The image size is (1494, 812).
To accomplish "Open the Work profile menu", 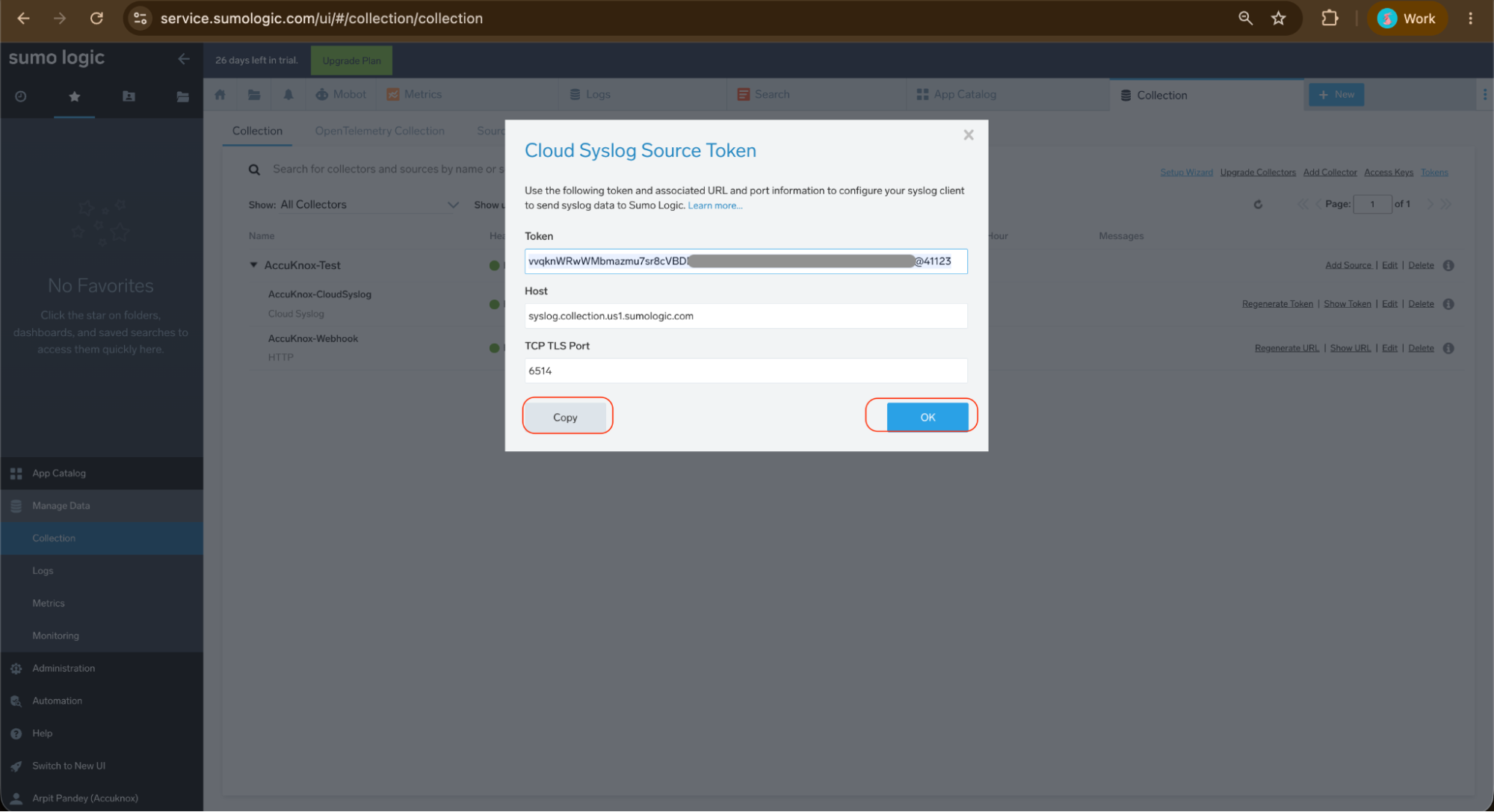I will coord(1407,18).
